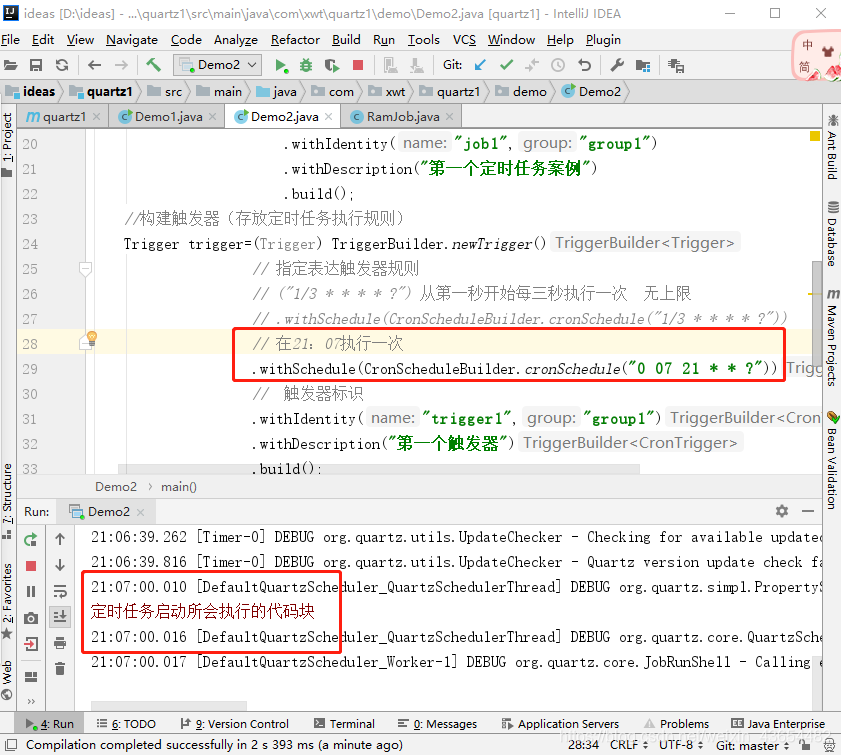Open the Problems tool window
841x755 pixels.
tap(677, 724)
